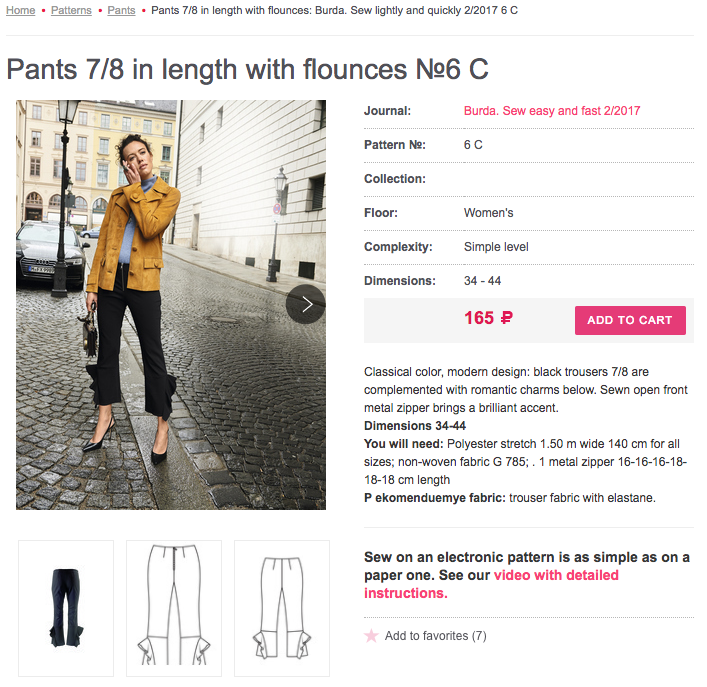This screenshot has width=707, height=687.
Task: Click the pink favorites star icon
Action: (371, 636)
